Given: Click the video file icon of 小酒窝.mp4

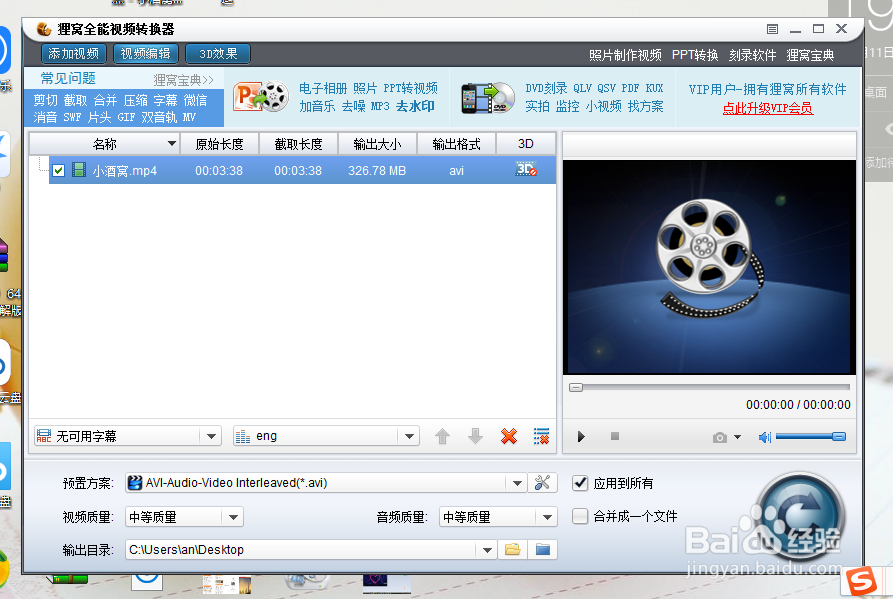Looking at the screenshot, I should point(79,170).
